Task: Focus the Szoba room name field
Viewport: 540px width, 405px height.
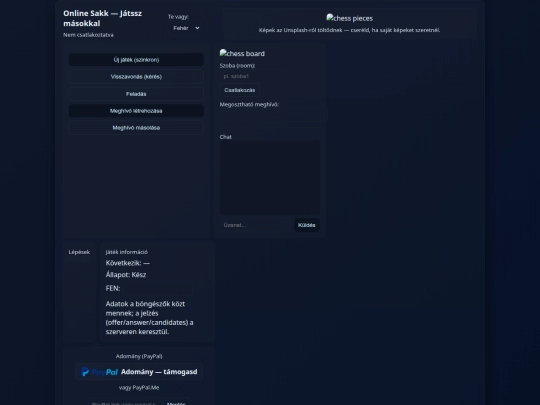Action: [253, 76]
